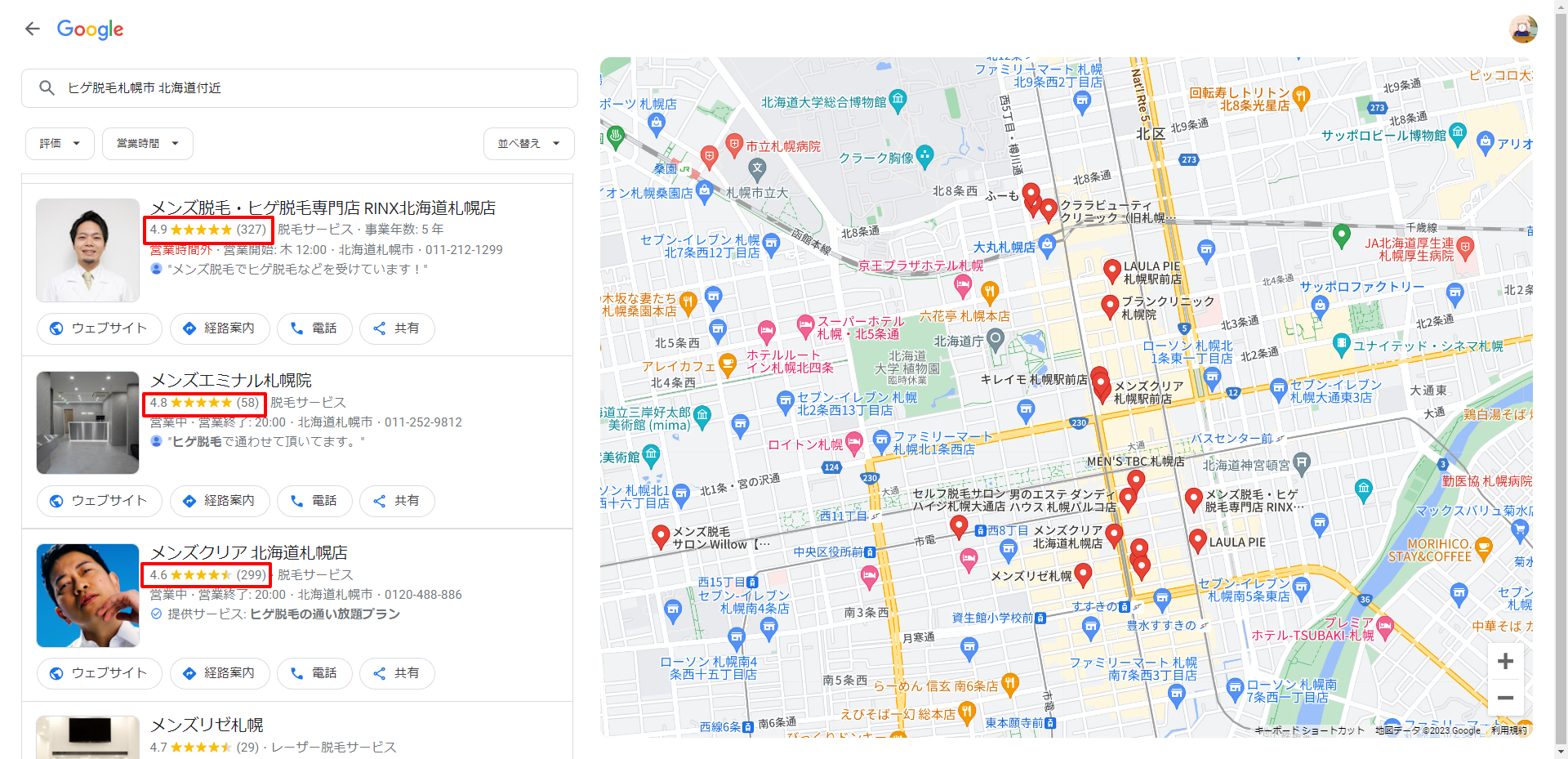Open the 利用規約 terms link

tap(1508, 730)
